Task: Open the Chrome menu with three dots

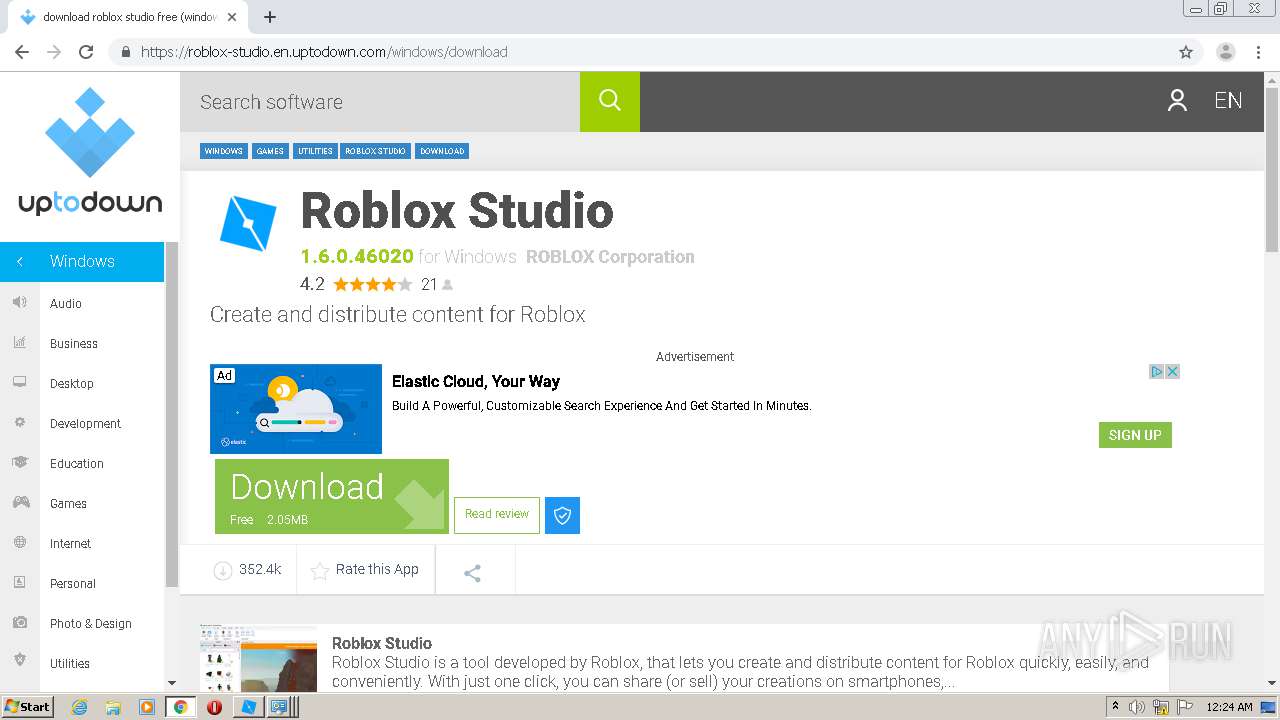Action: (x=1258, y=52)
